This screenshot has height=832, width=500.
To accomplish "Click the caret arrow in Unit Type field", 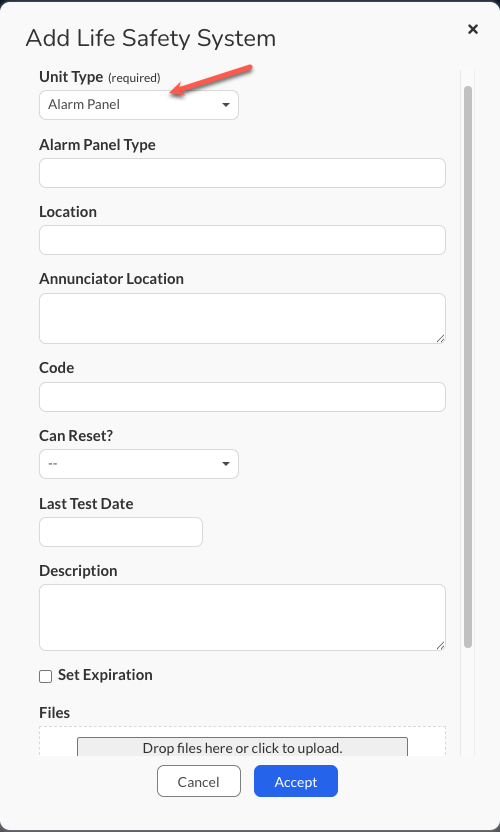I will tap(226, 105).
